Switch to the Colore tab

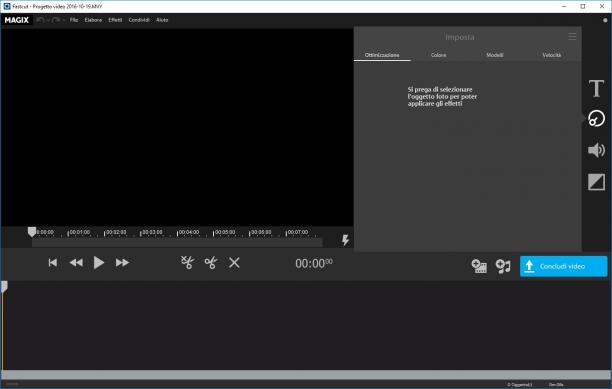click(439, 55)
